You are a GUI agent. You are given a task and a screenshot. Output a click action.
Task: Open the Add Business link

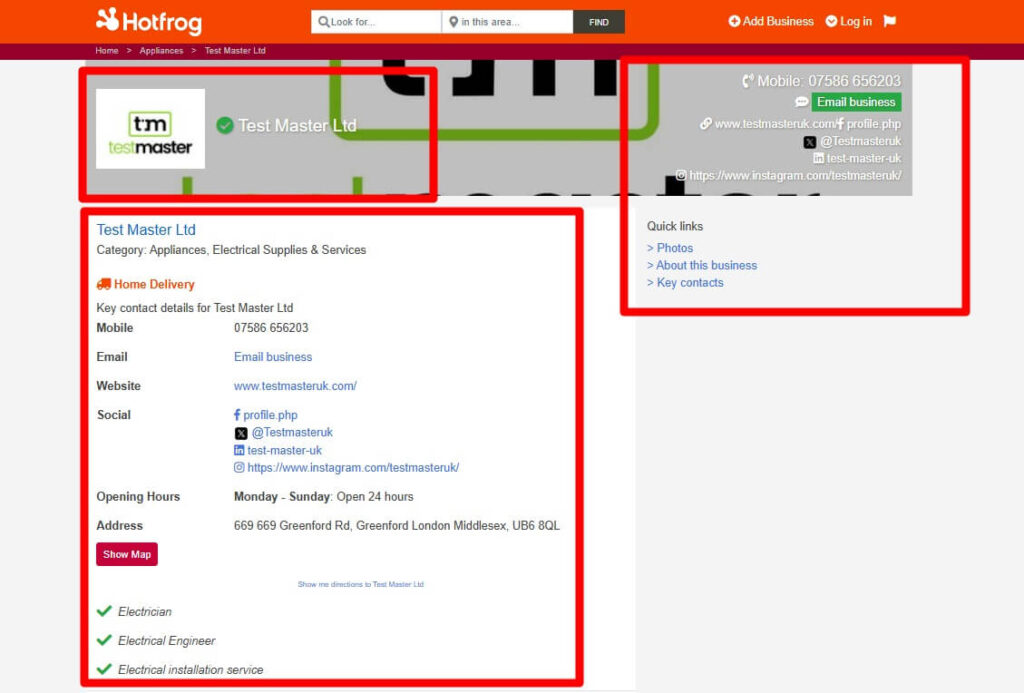pyautogui.click(x=771, y=21)
